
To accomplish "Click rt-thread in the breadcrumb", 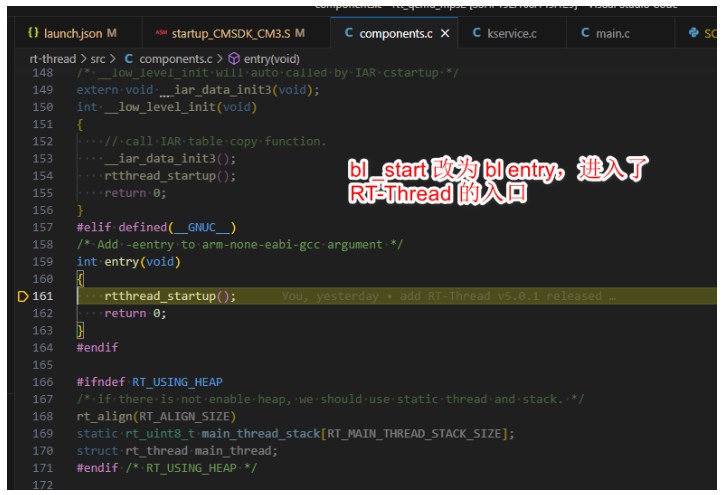I will point(53,59).
